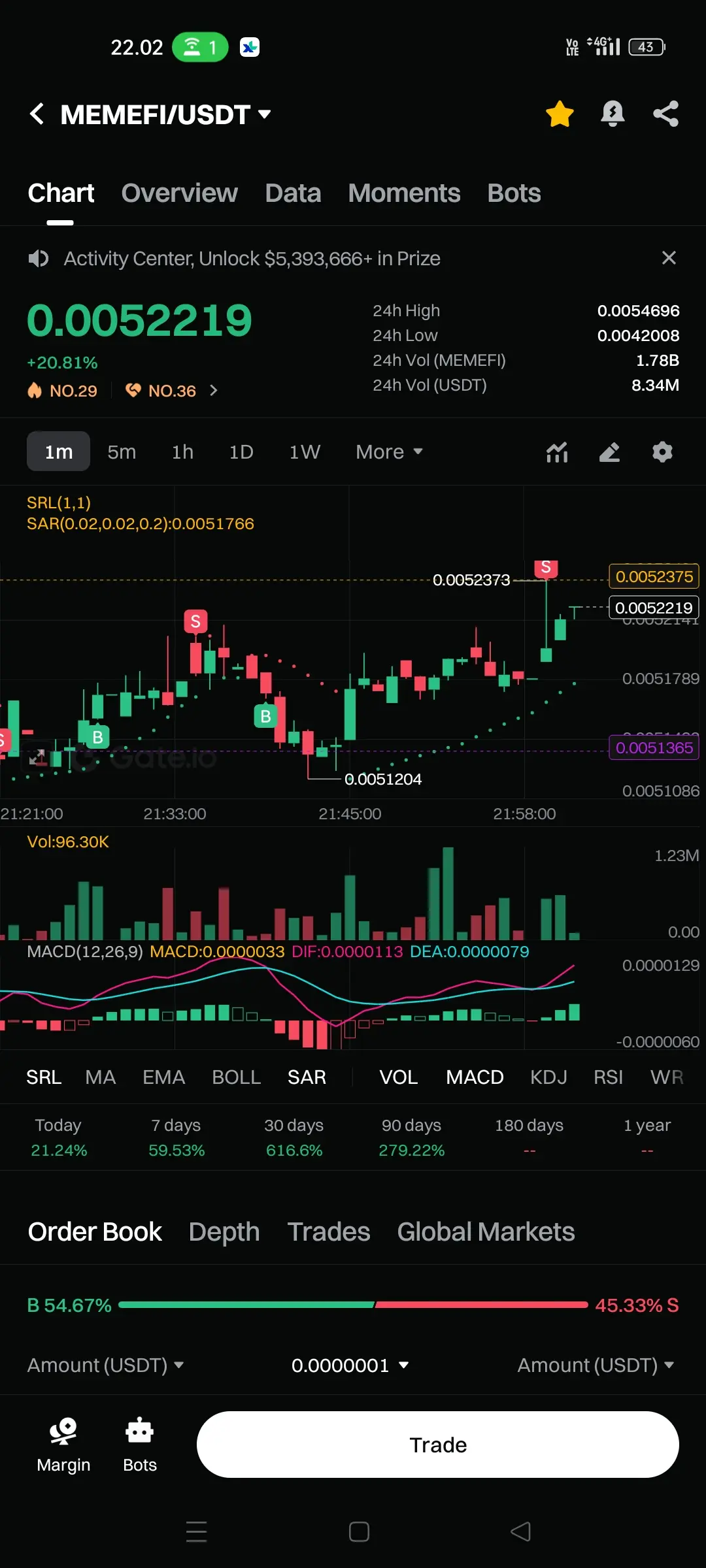706x1568 pixels.
Task: Switch to the Overview tab
Action: [179, 193]
